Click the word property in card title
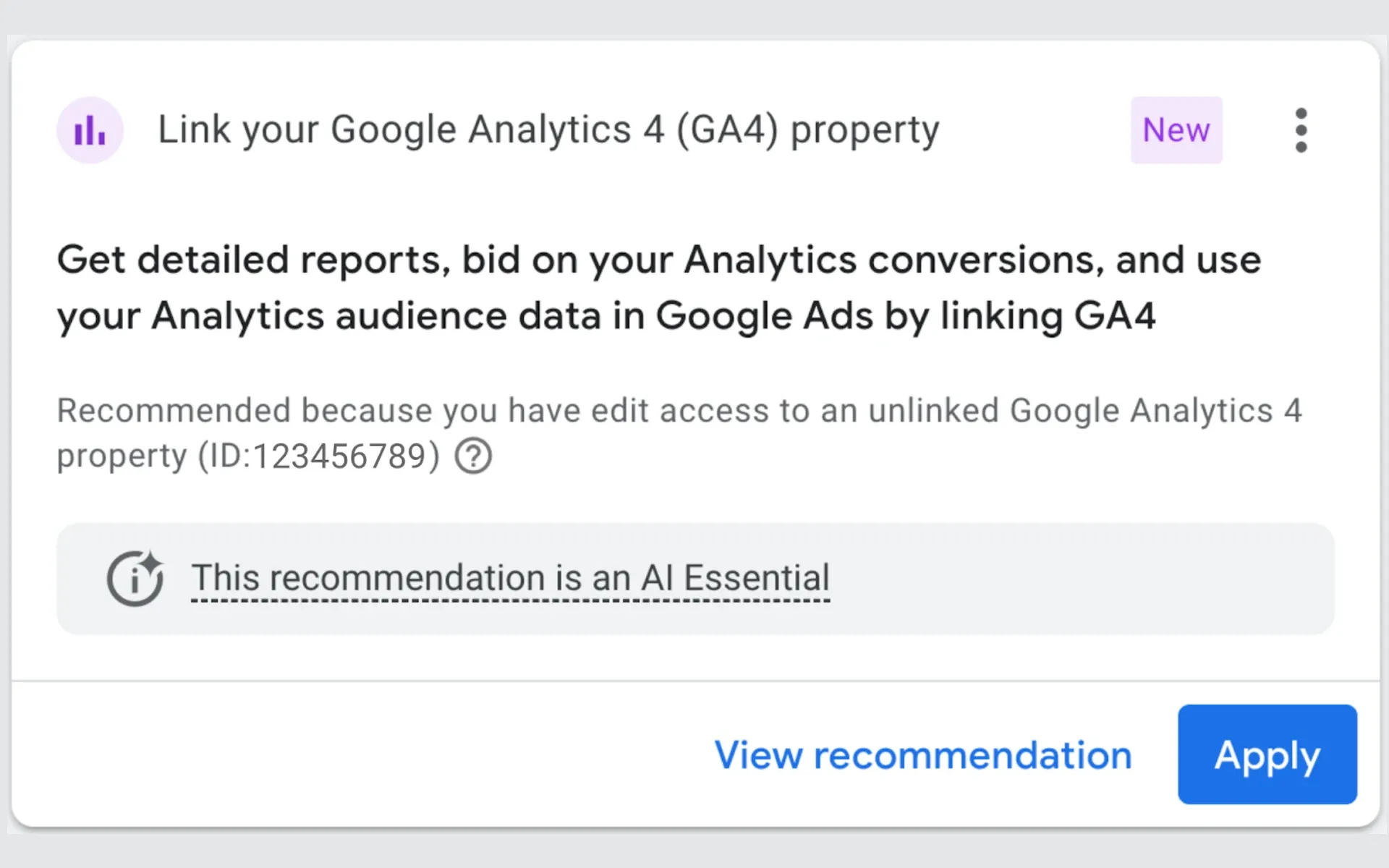1389x868 pixels. coord(865,132)
